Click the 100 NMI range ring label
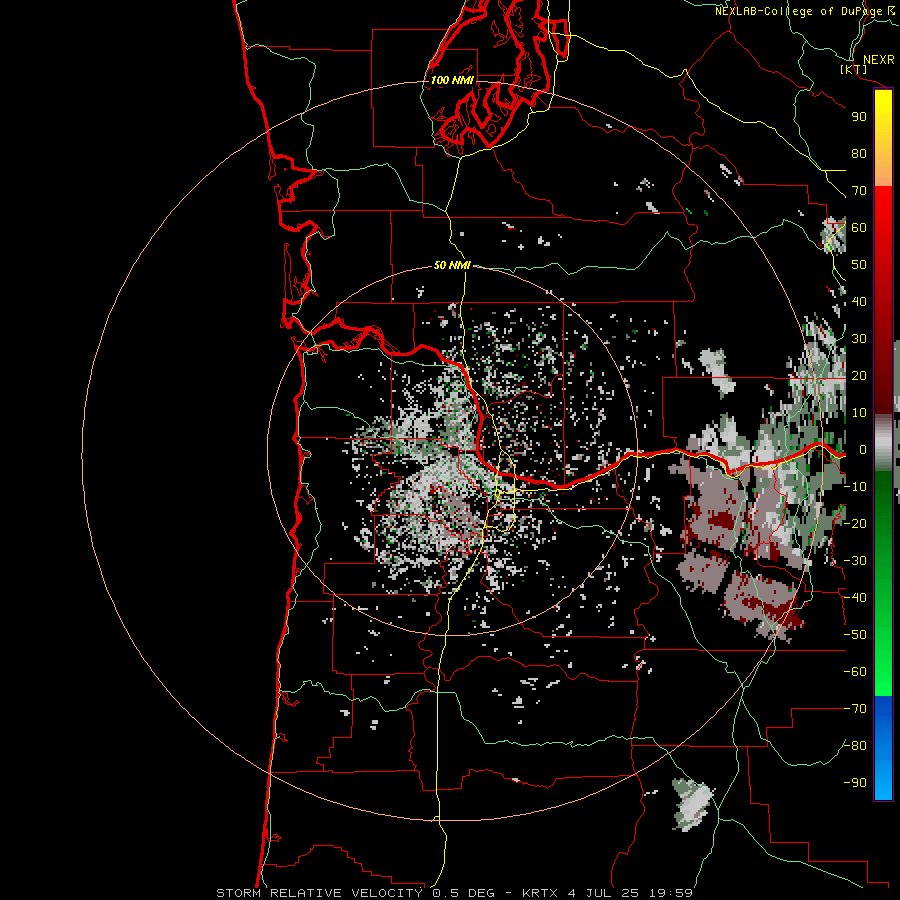Viewport: 900px width, 900px height. [452, 80]
